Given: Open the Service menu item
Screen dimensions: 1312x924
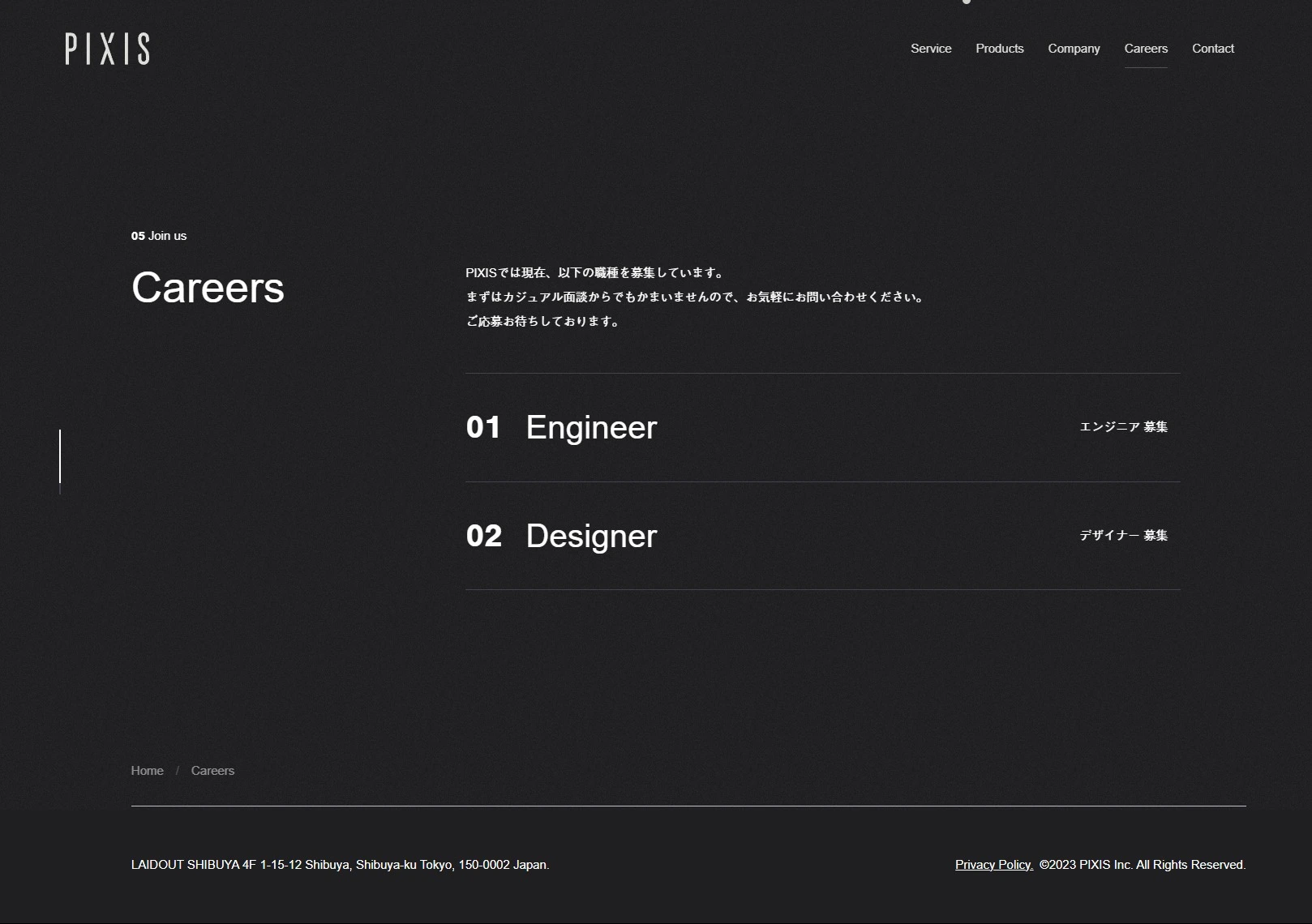Looking at the screenshot, I should coord(930,49).
